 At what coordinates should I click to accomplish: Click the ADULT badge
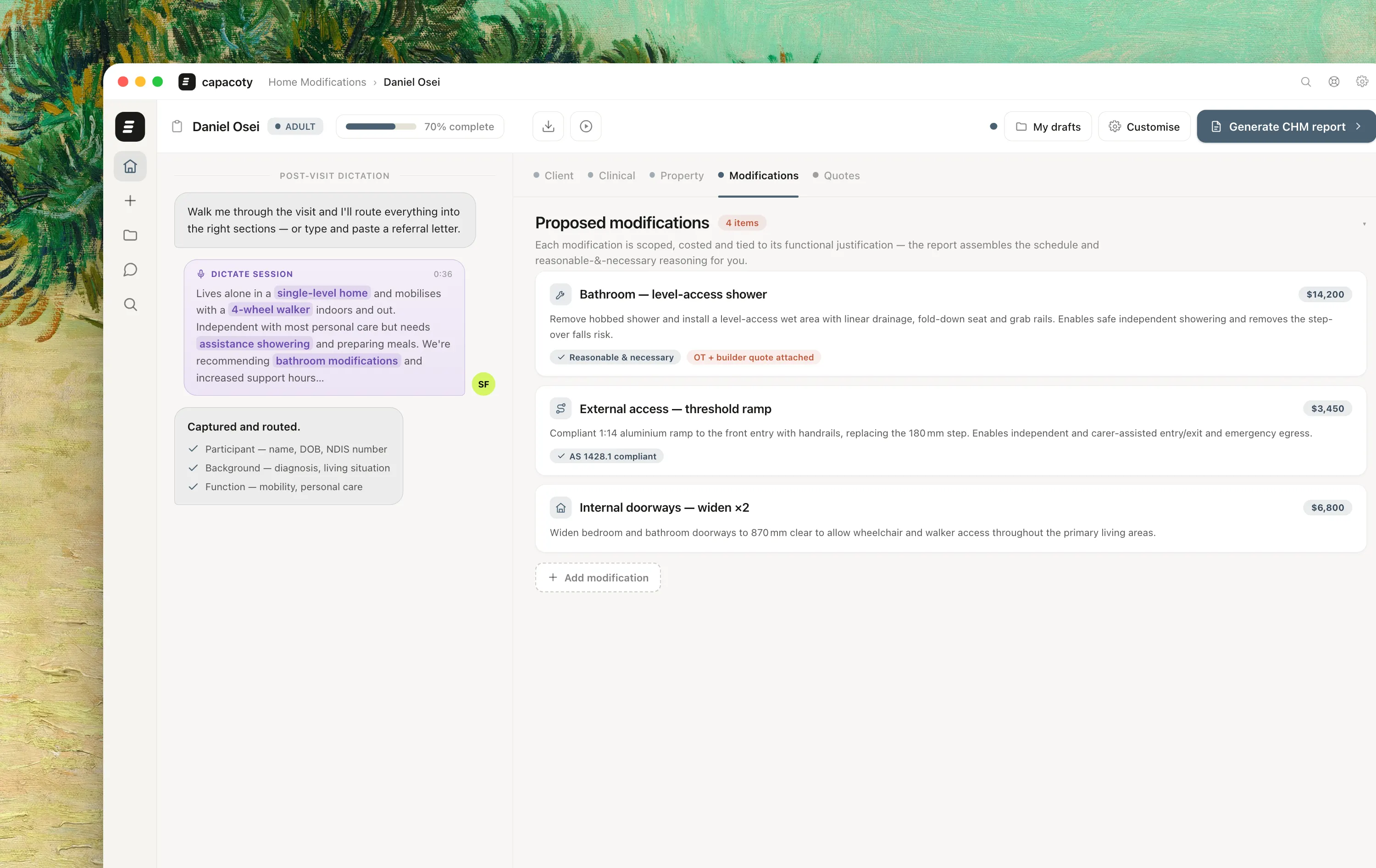[x=295, y=126]
